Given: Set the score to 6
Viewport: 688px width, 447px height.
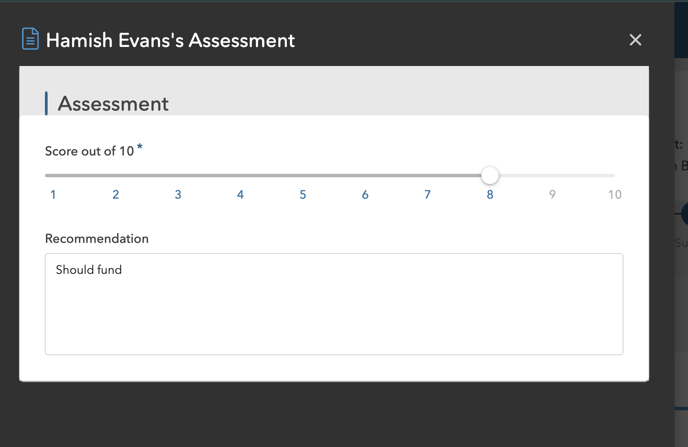Looking at the screenshot, I should 365,194.
